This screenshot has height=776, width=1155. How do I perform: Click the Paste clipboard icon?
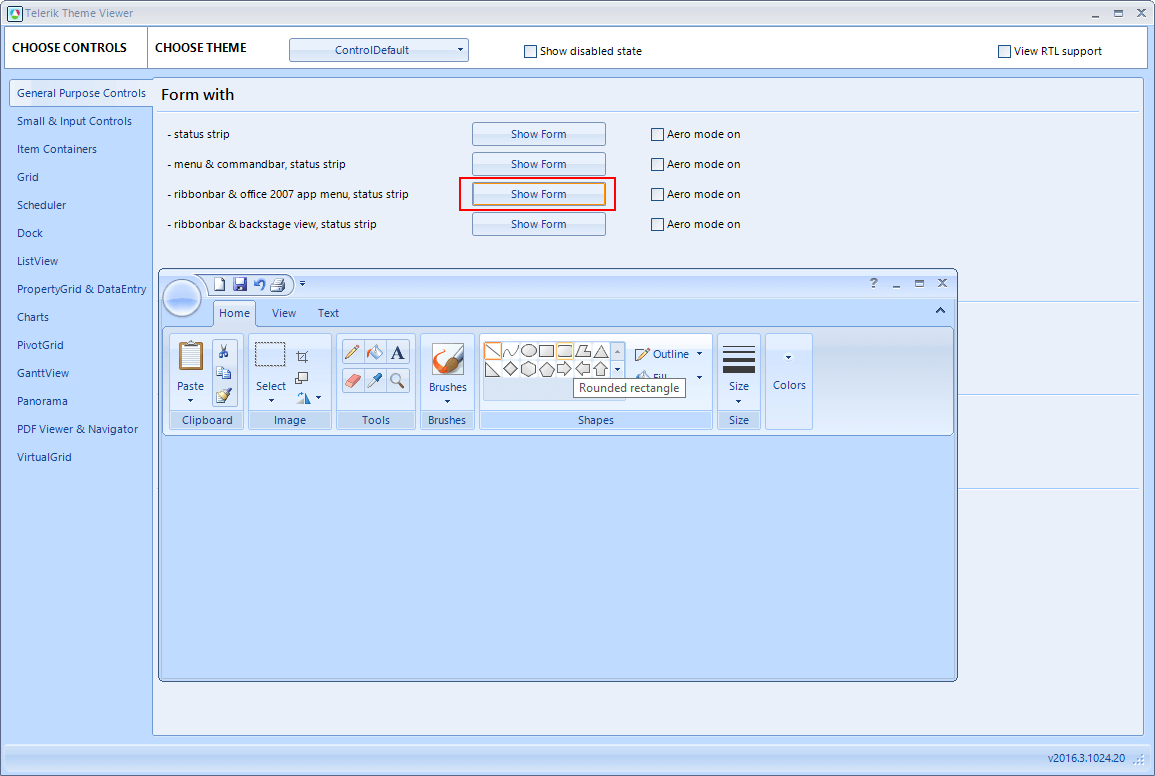click(191, 356)
